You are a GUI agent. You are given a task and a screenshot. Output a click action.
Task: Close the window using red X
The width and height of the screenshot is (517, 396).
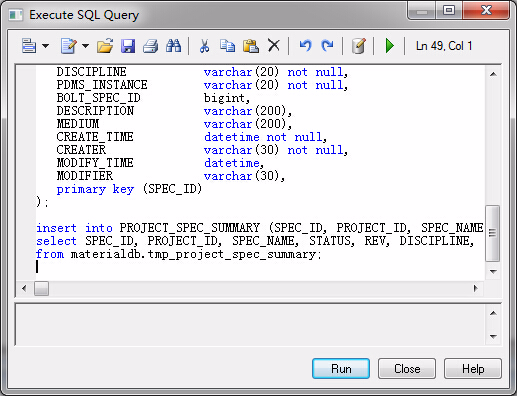tap(486, 11)
